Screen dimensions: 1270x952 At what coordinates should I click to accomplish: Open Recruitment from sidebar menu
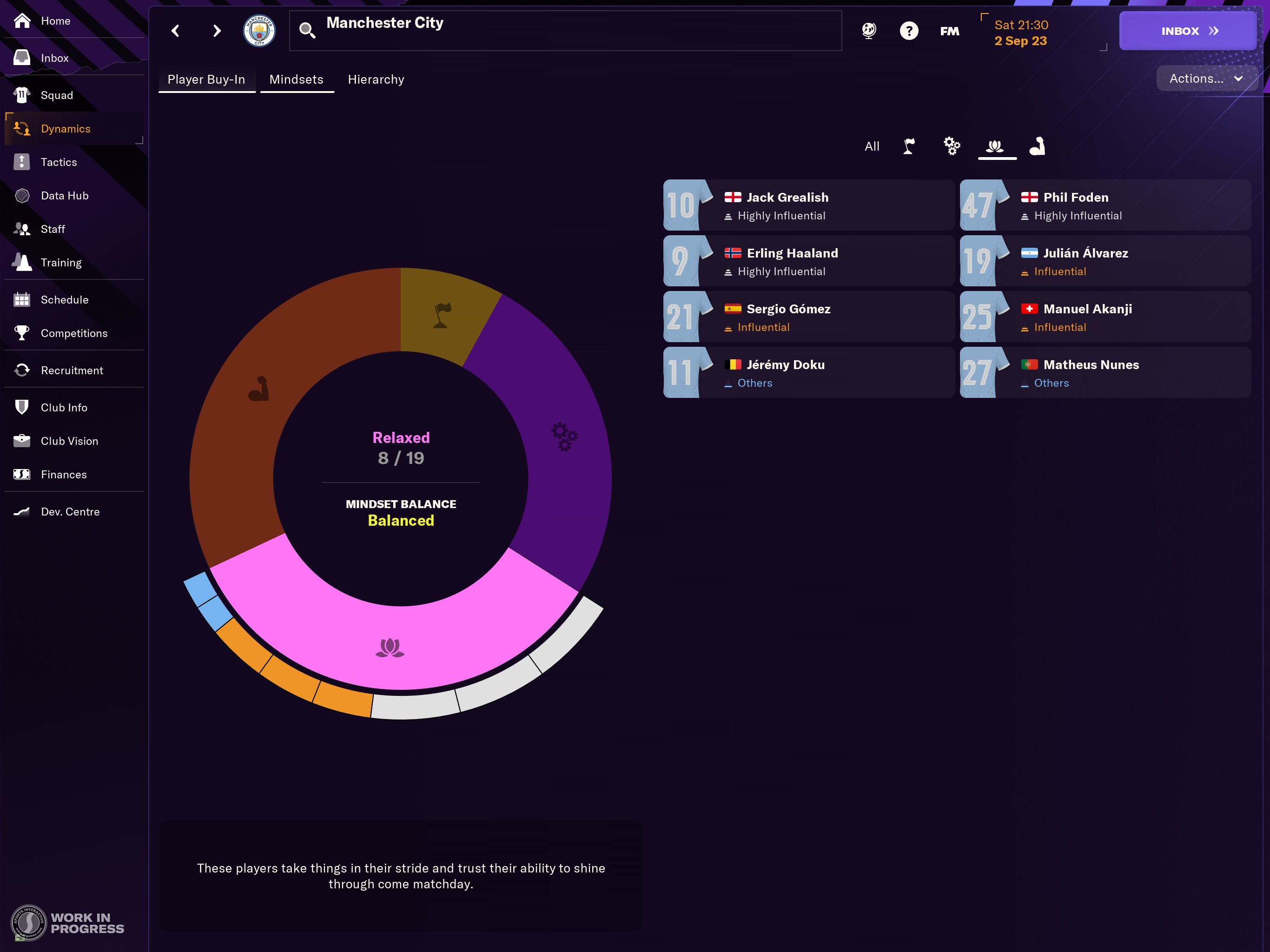pos(71,370)
